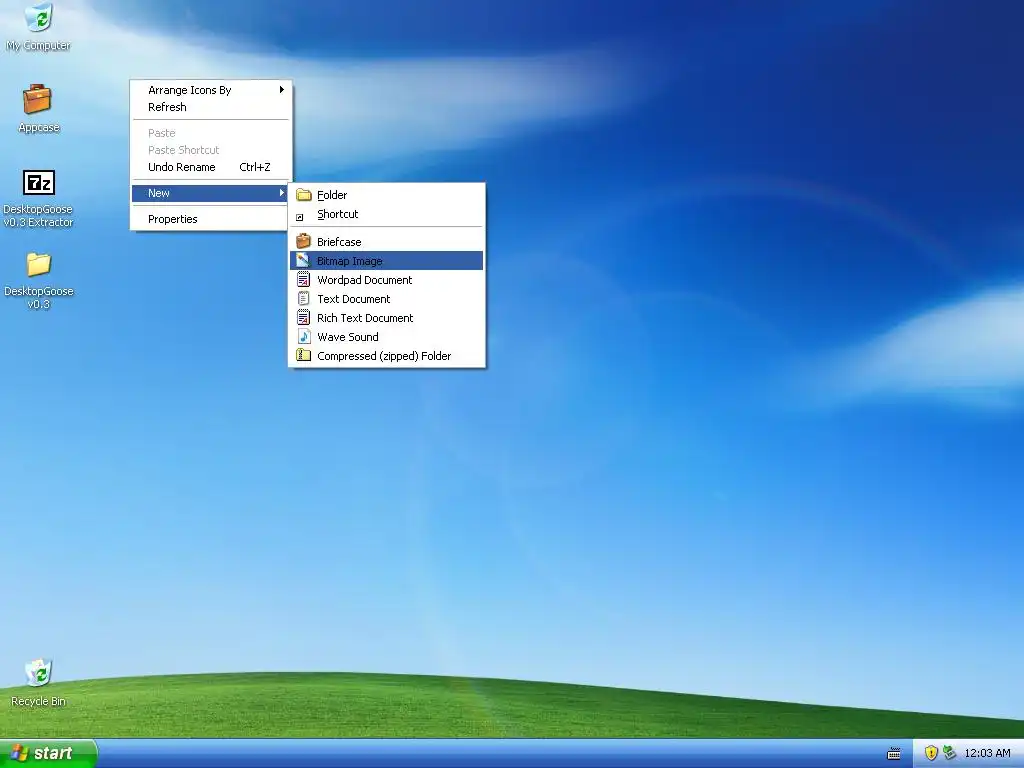Select Paste Shortcut in the context menu
The width and height of the screenshot is (1024, 768).
tap(211, 150)
